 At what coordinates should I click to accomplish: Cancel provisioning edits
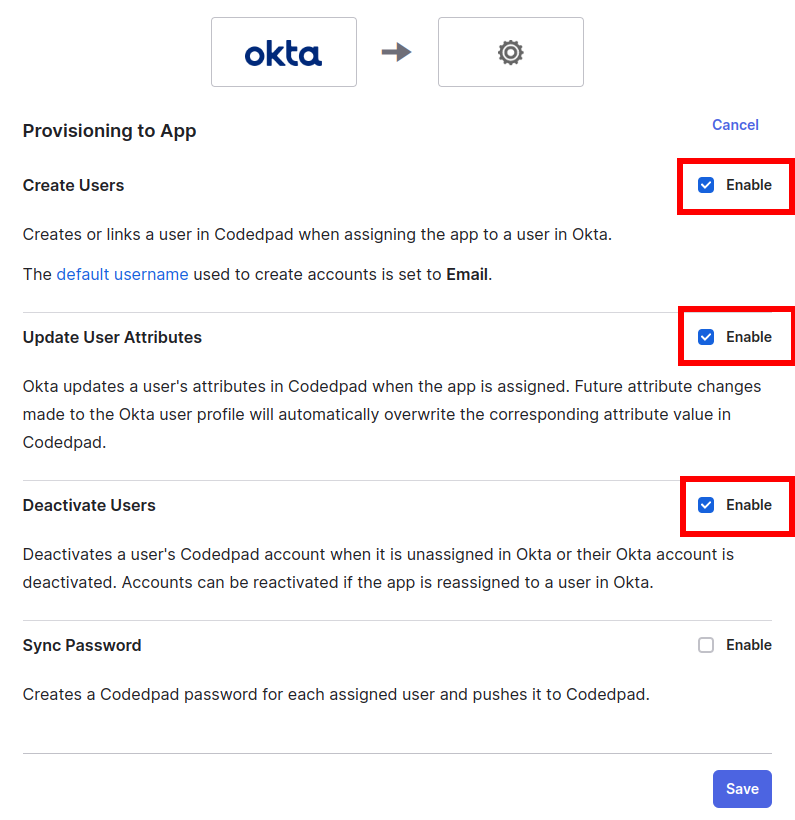[735, 125]
